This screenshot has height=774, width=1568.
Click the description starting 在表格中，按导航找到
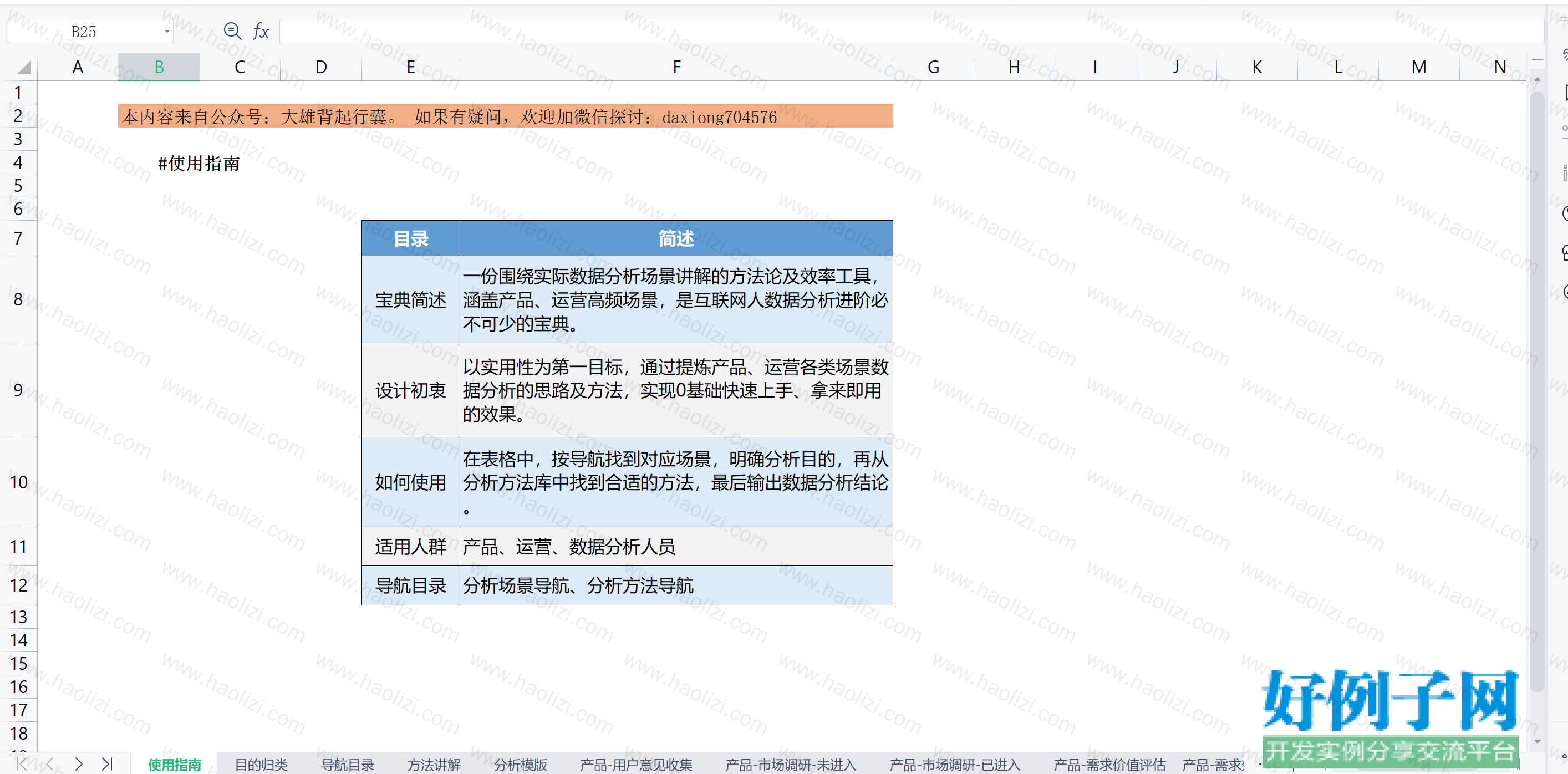[x=676, y=482]
